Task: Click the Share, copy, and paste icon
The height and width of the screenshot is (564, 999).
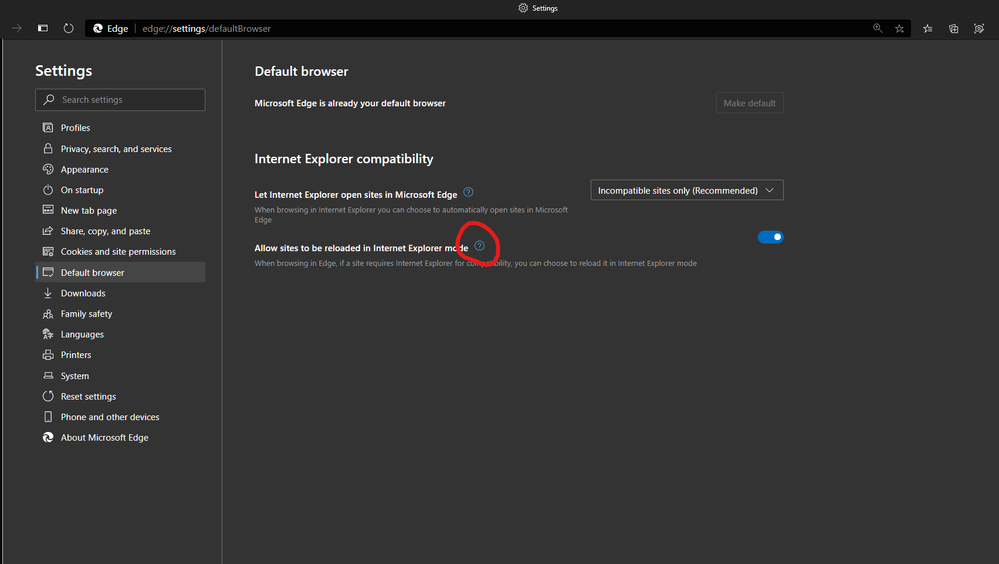Action: point(48,231)
